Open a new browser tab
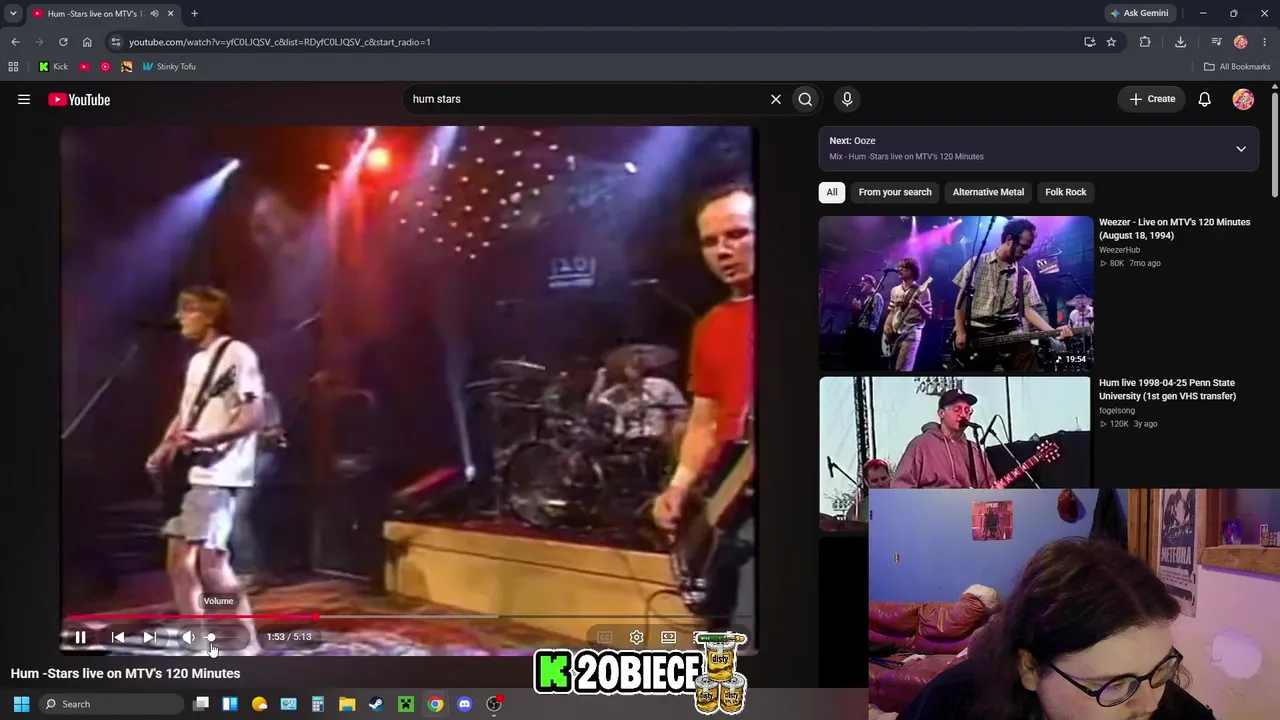The width and height of the screenshot is (1280, 720). 194,14
